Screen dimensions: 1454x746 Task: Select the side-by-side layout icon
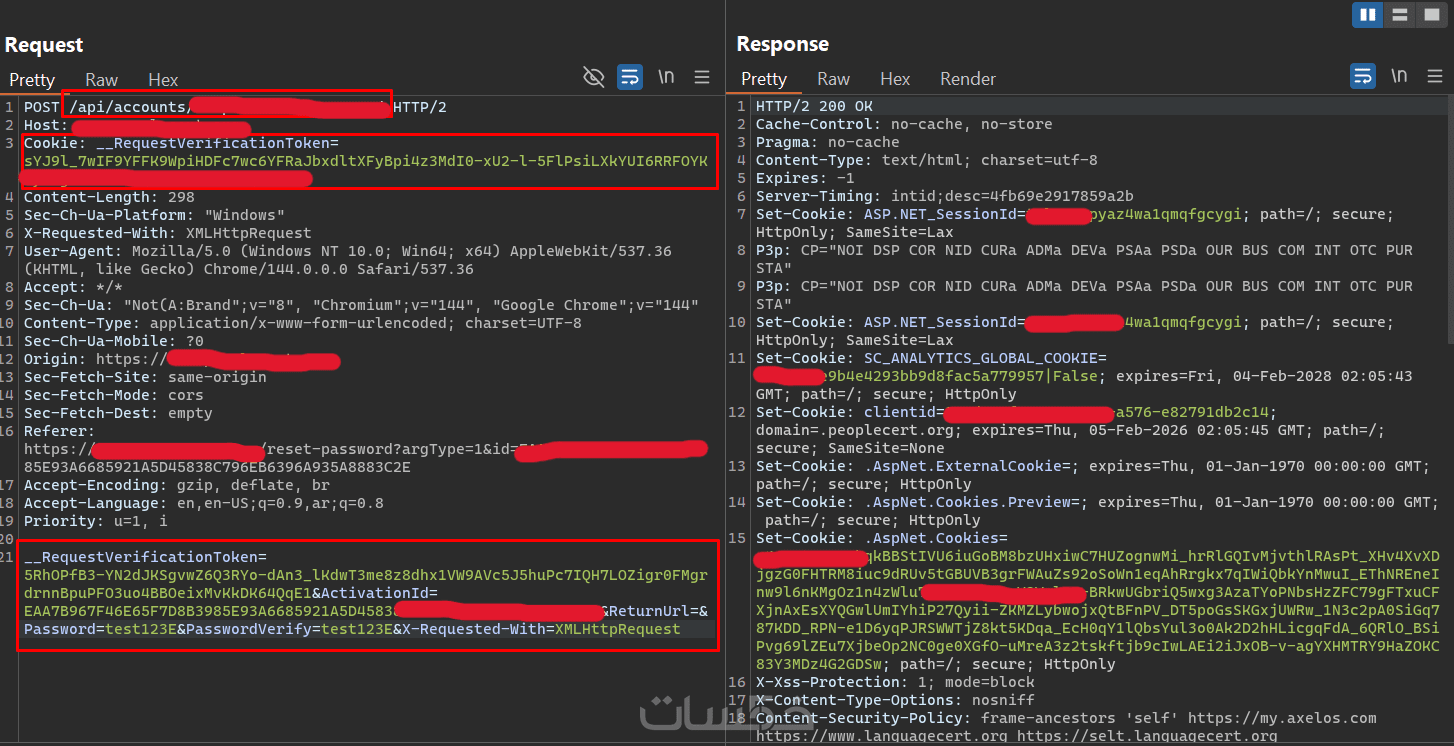point(1367,14)
